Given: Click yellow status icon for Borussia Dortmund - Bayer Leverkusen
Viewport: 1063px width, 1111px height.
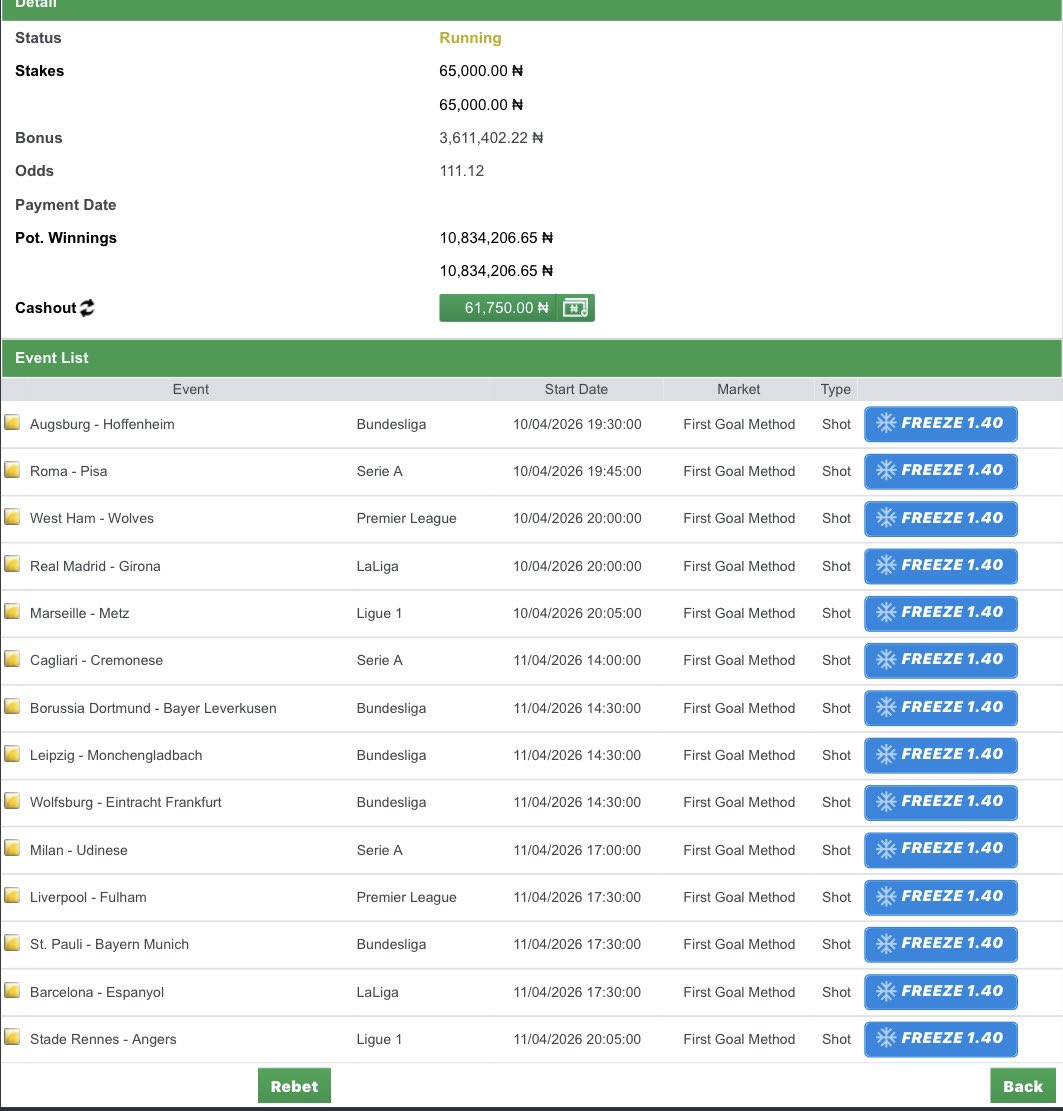Looking at the screenshot, I should tap(12, 706).
